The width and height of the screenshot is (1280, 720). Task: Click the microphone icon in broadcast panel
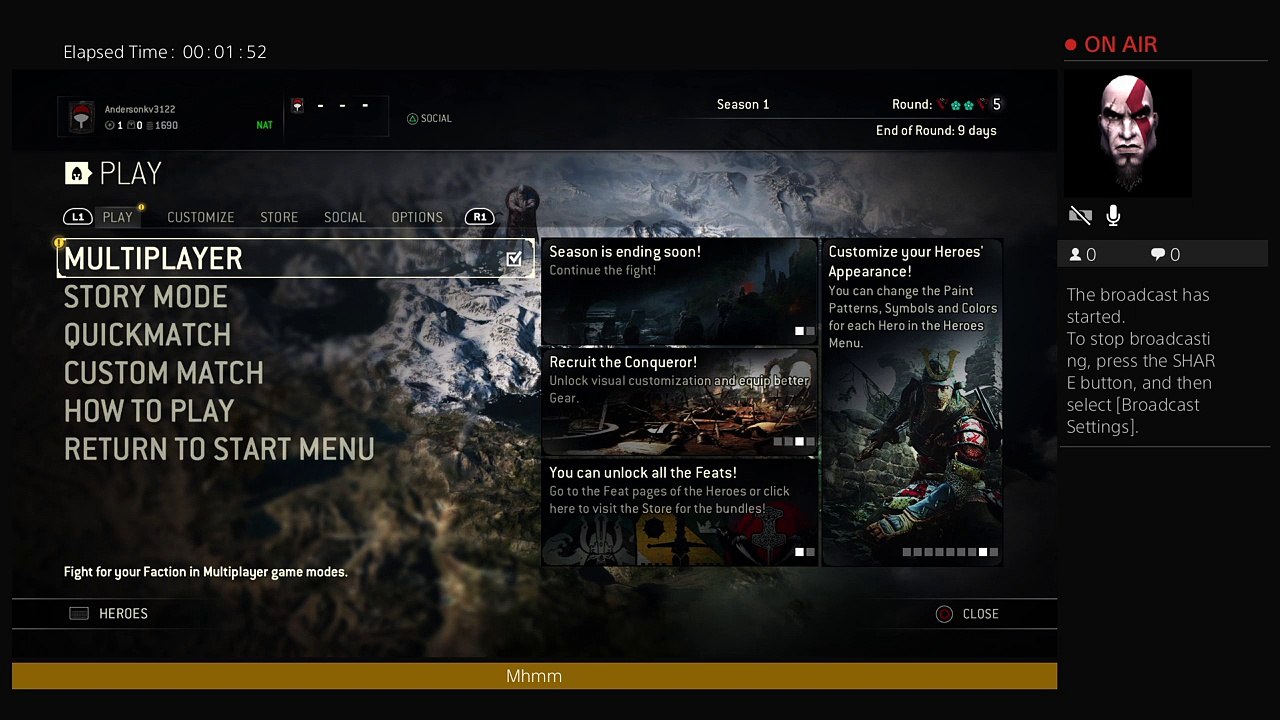pyautogui.click(x=1113, y=215)
